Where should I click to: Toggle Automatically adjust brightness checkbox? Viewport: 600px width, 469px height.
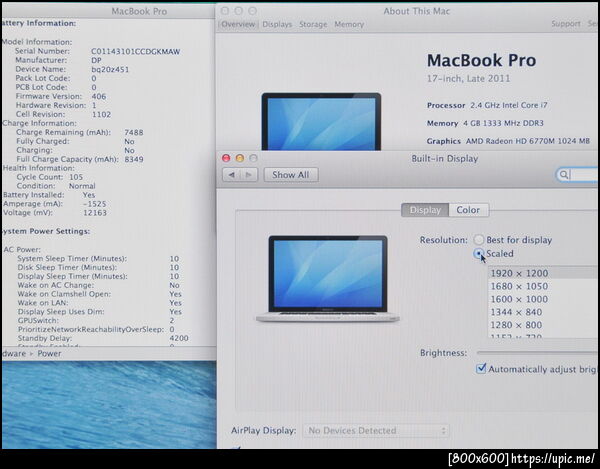click(x=481, y=369)
